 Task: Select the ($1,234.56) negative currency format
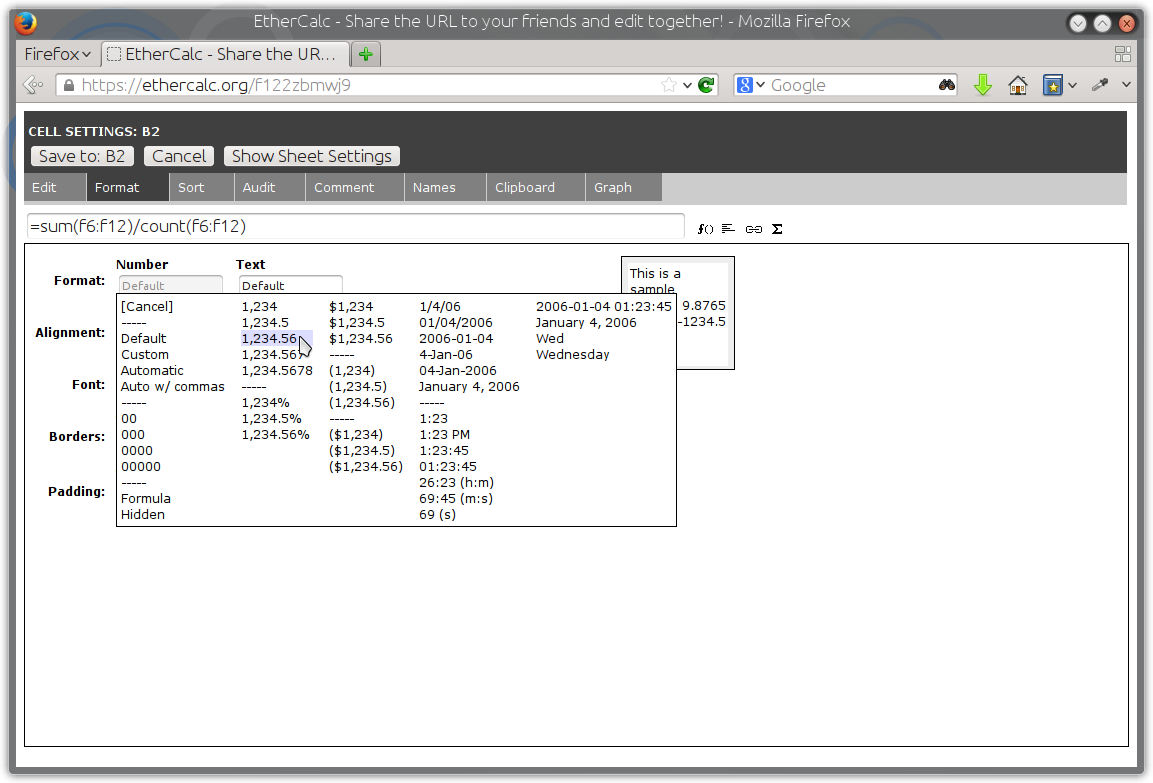coord(366,467)
